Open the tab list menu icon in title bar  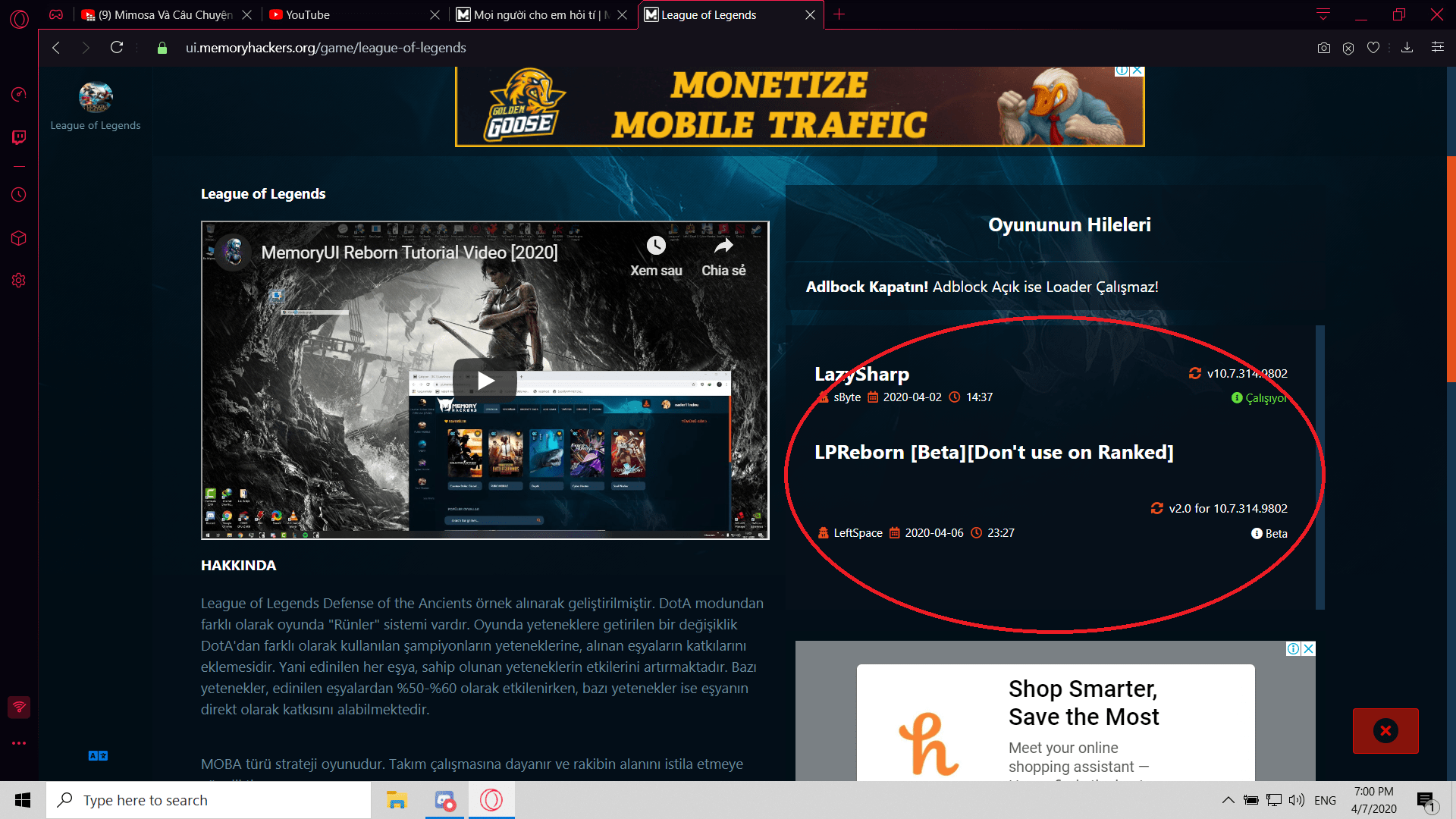pyautogui.click(x=1323, y=14)
